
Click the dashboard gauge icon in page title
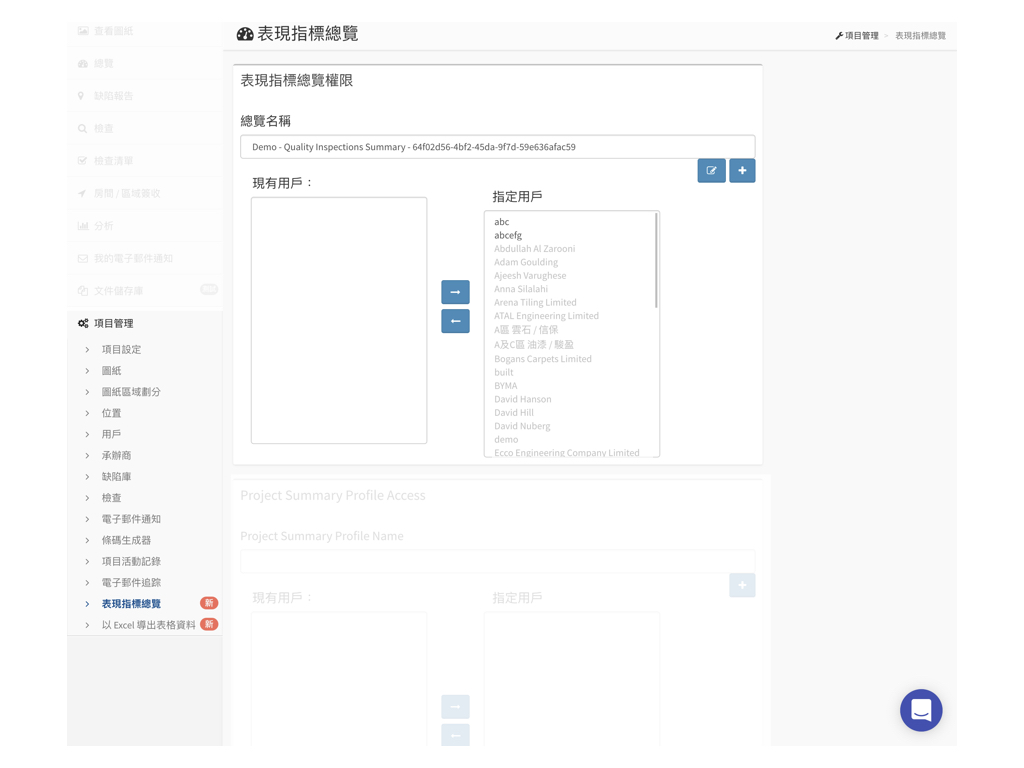(x=245, y=34)
